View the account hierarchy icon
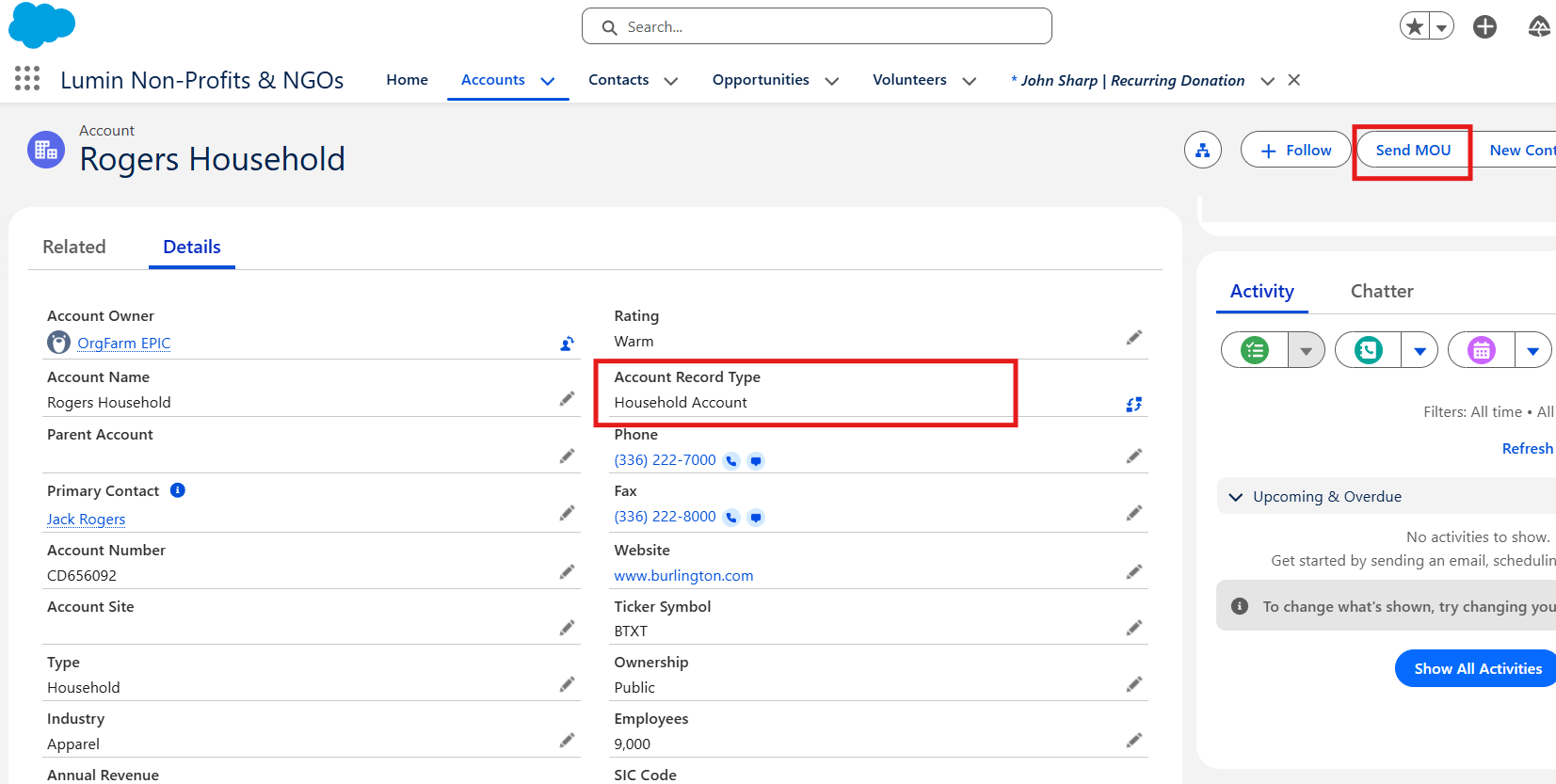The height and width of the screenshot is (784, 1556). click(x=1203, y=150)
